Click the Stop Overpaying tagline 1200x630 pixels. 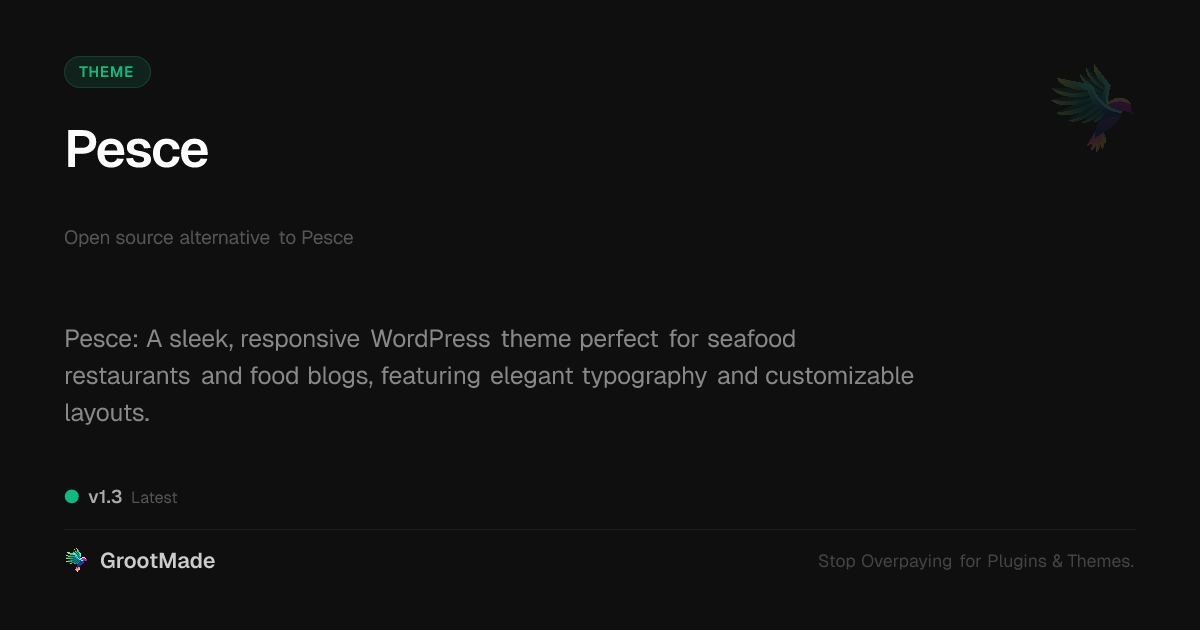[976, 561]
